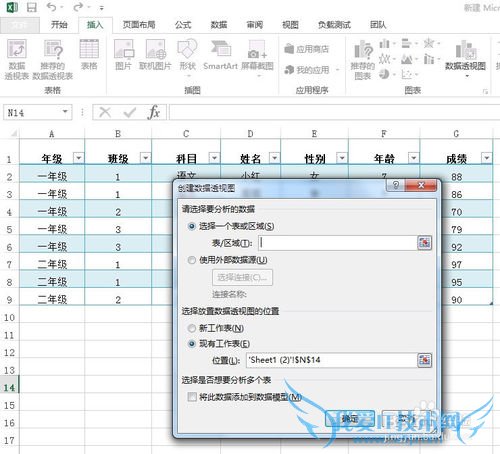500x454 pixels.
Task: Click the dialog cancel button
Action: point(406,418)
